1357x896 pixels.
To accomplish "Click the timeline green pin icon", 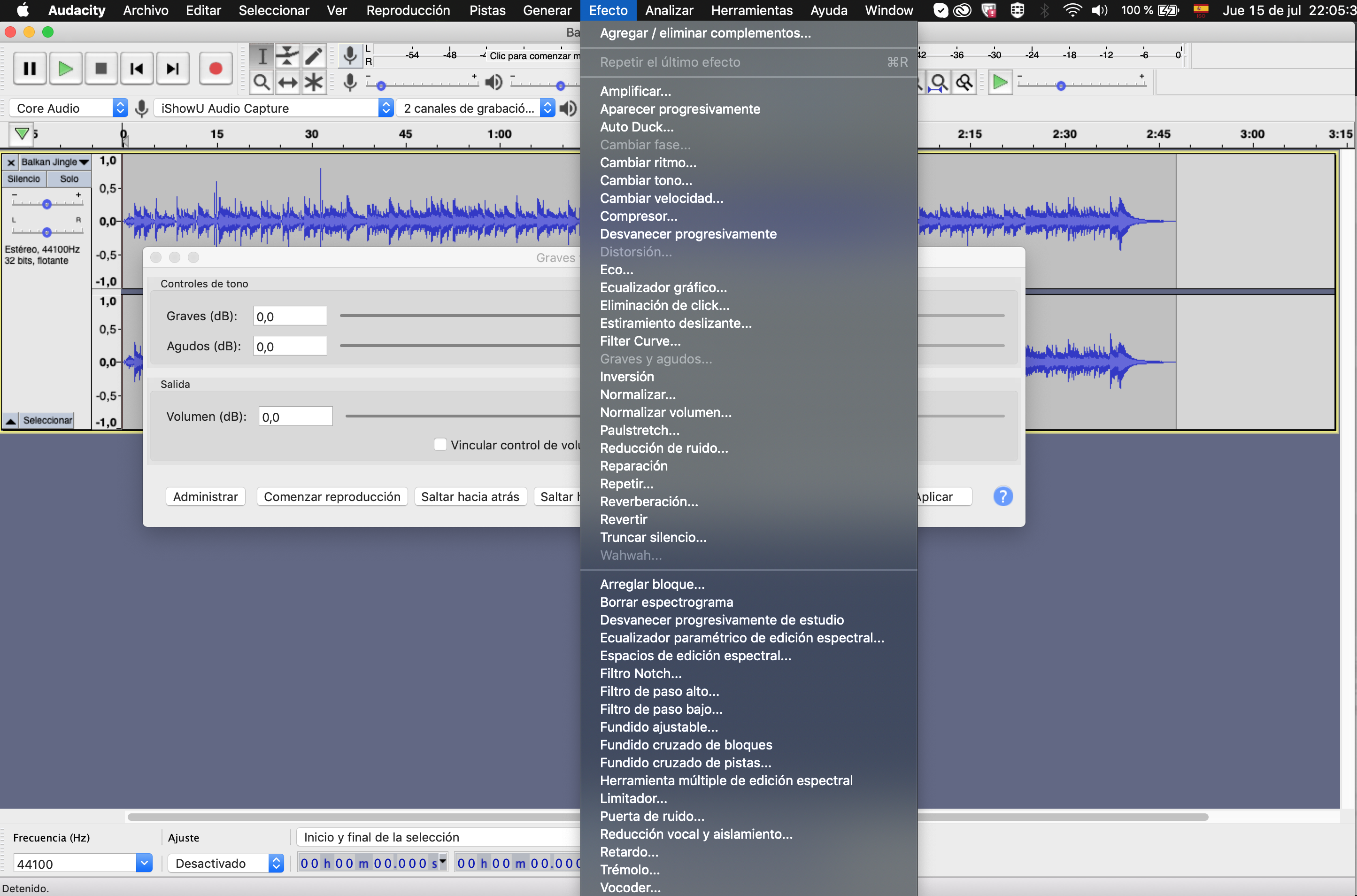I will [22, 134].
